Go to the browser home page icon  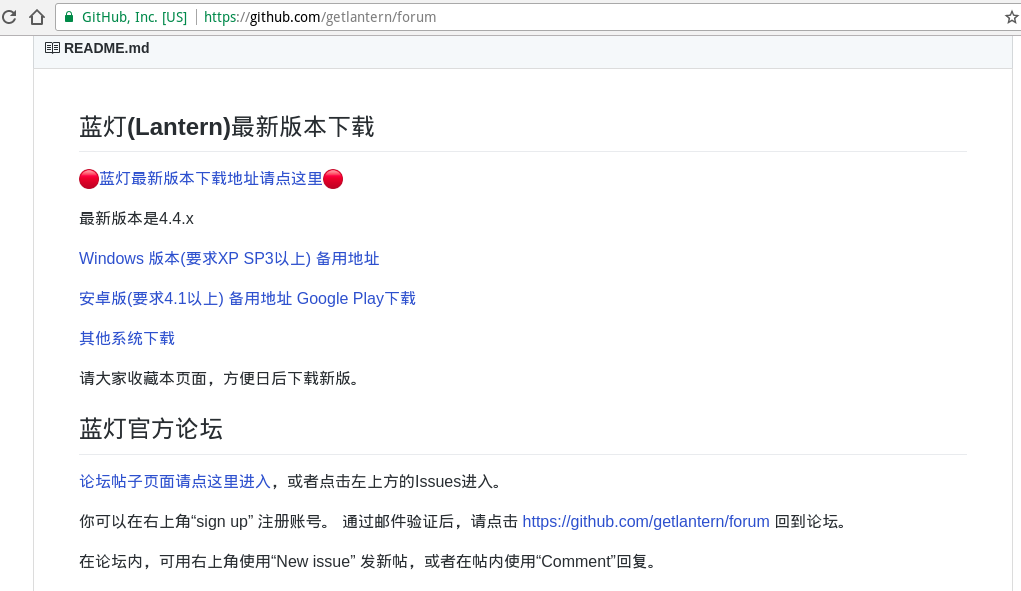pos(37,17)
